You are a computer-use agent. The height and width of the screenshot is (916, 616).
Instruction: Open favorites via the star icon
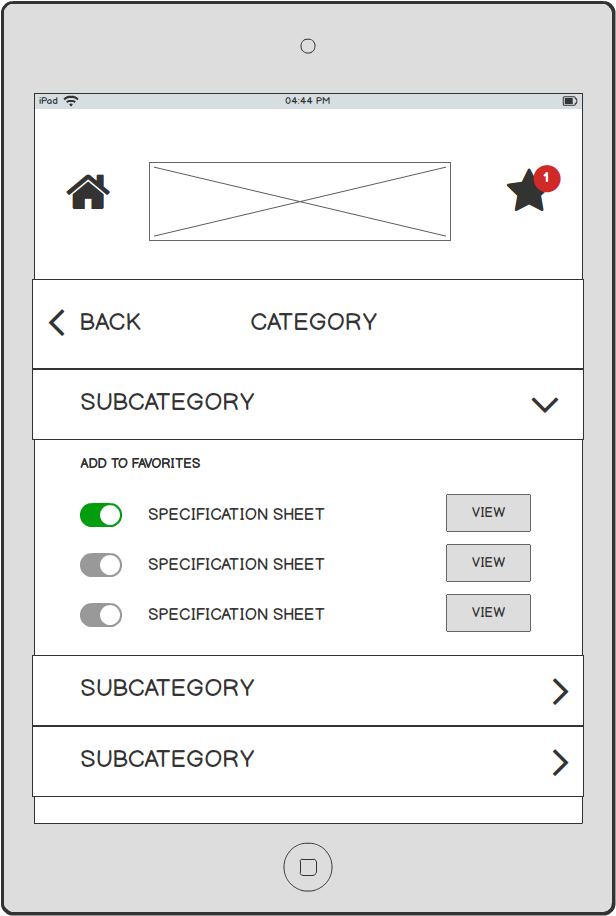(527, 190)
